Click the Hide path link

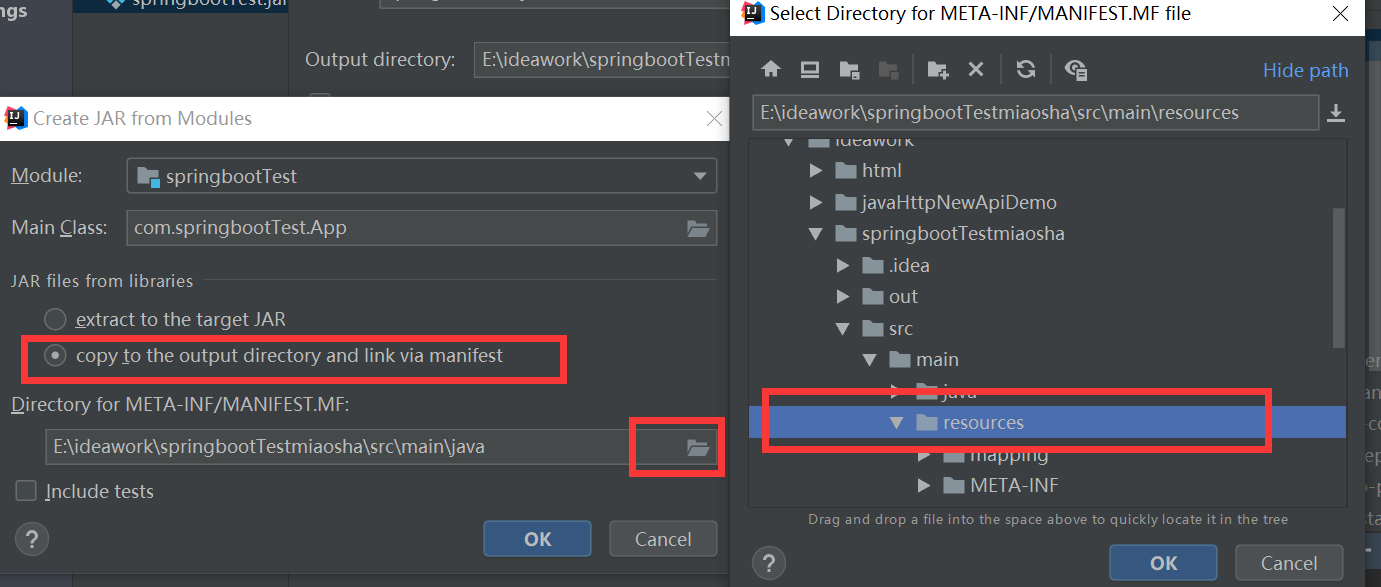tap(1305, 70)
